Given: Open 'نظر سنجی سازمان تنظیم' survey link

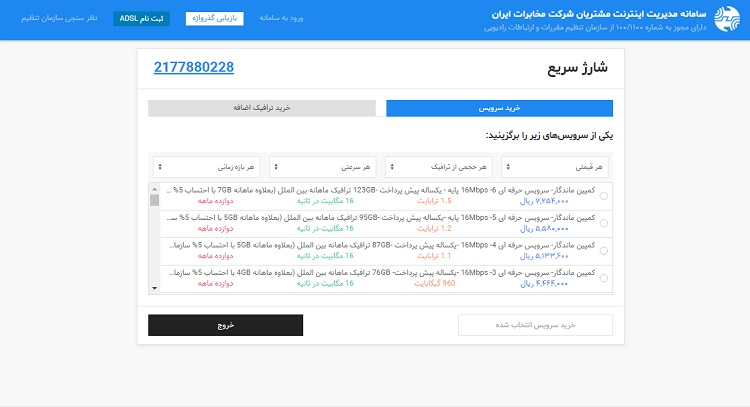Looking at the screenshot, I should (x=59, y=18).
